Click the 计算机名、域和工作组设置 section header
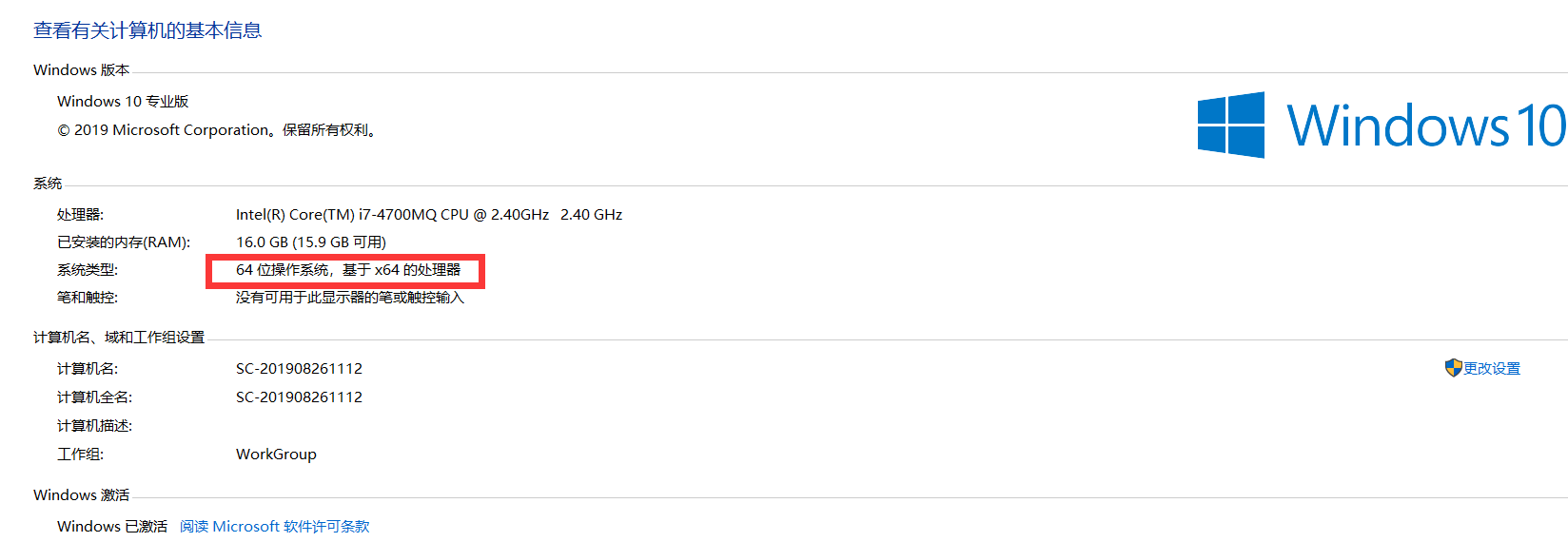This screenshot has width=1568, height=542. [119, 338]
